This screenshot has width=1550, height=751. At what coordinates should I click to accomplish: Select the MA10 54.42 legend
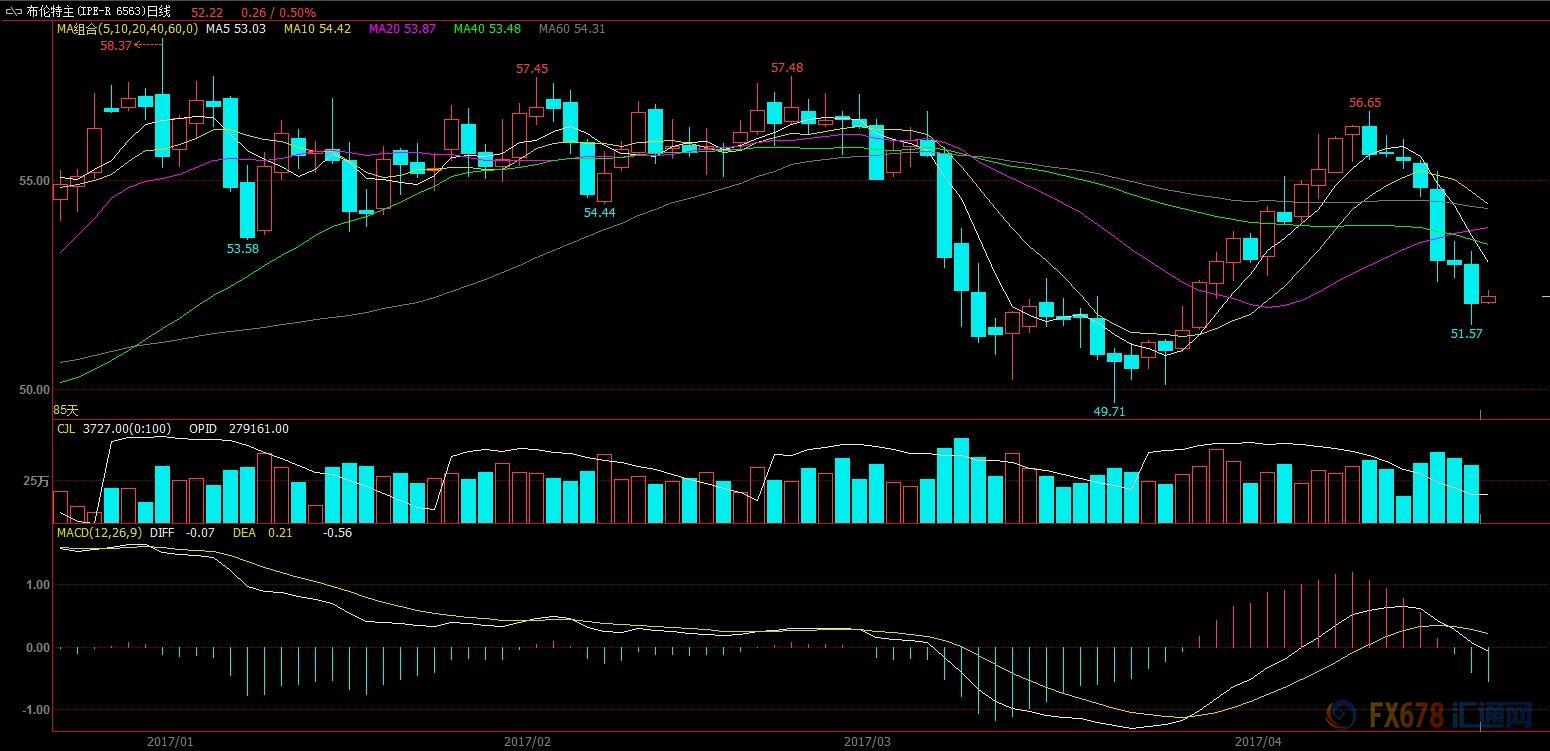coord(317,29)
